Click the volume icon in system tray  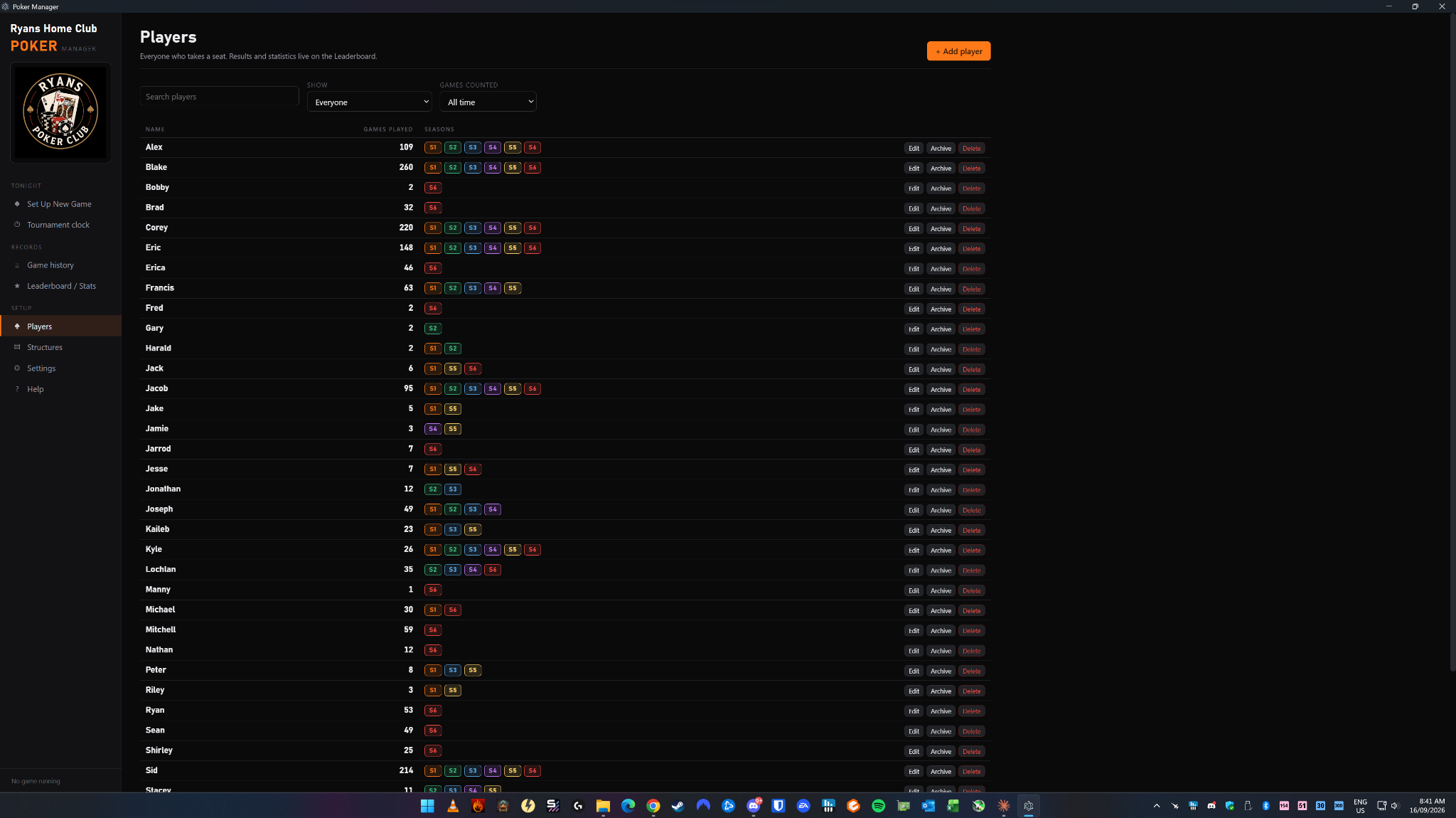1395,806
